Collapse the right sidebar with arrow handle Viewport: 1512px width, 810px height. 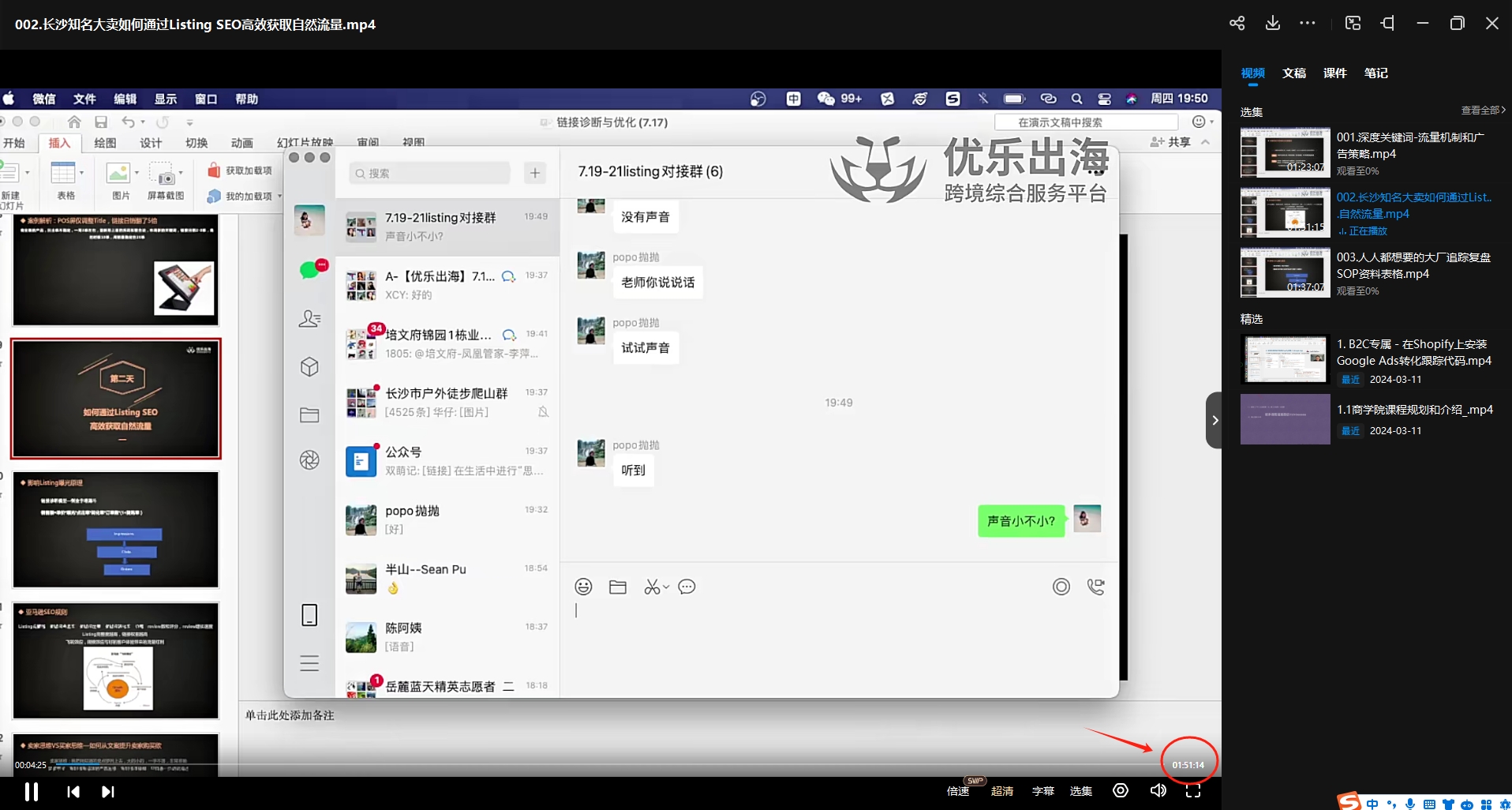(x=1214, y=420)
